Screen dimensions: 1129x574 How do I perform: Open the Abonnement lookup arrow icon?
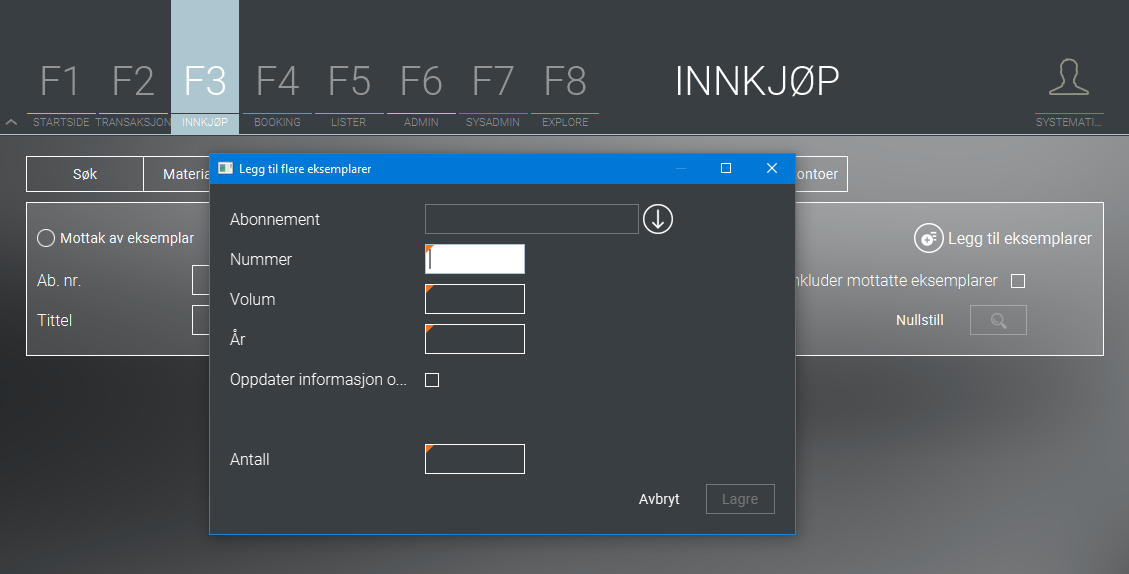pyautogui.click(x=657, y=219)
